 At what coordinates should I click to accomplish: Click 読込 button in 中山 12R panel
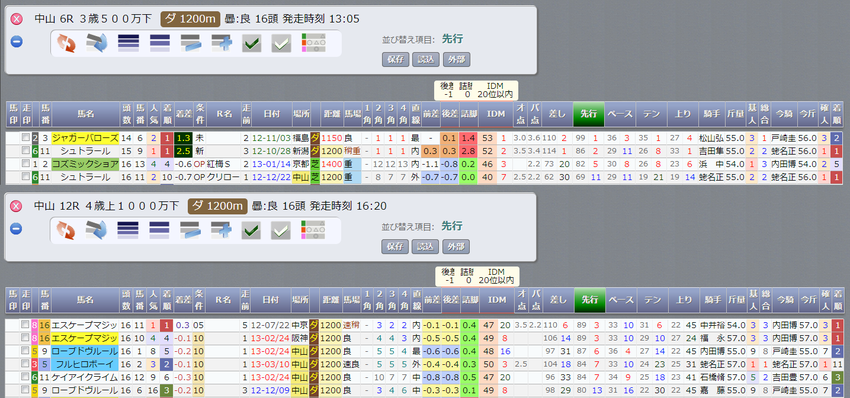[x=426, y=247]
